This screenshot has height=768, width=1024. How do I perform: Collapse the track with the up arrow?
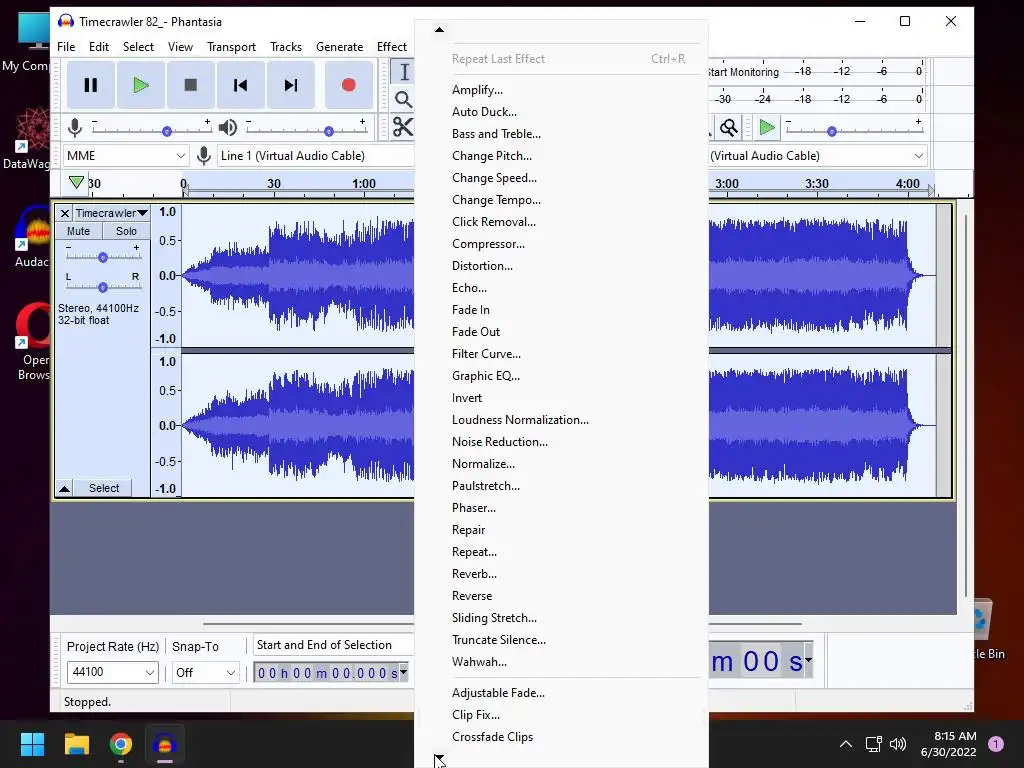click(x=65, y=488)
